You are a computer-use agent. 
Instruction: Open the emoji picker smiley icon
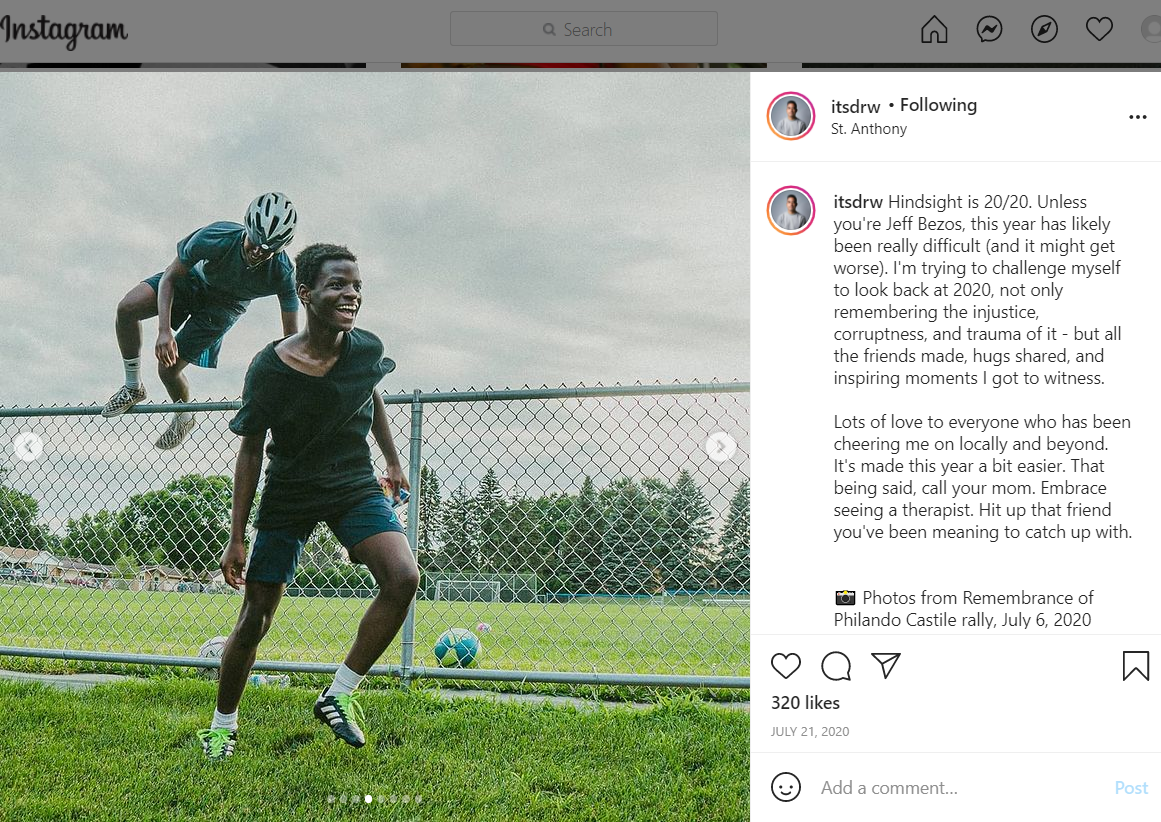786,787
